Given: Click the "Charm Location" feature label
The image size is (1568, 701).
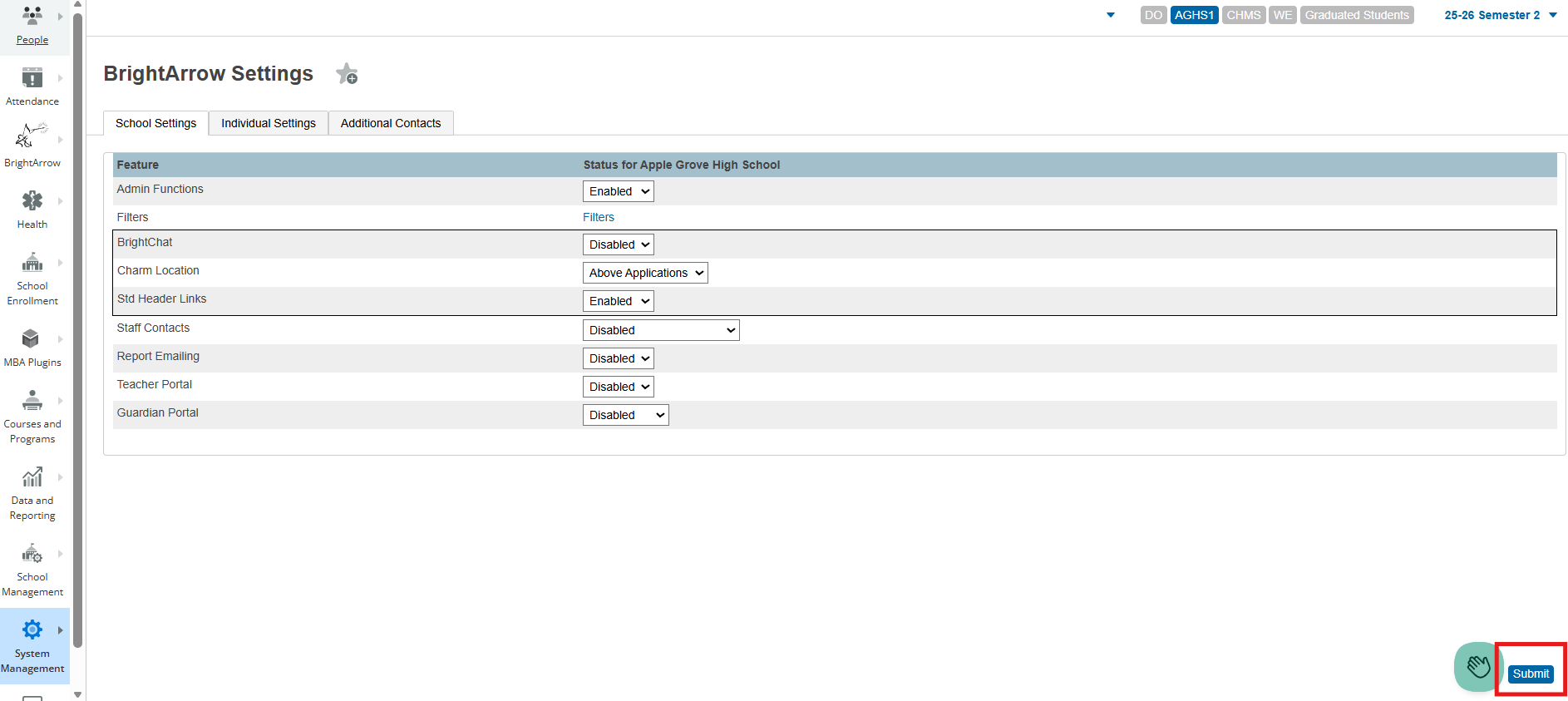Looking at the screenshot, I should coord(158,270).
